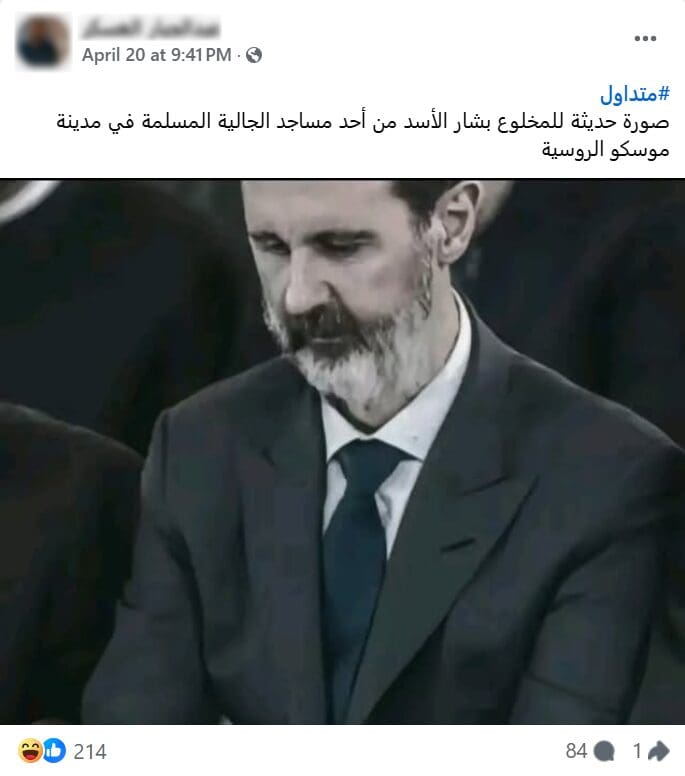Screen dimensions: 685x776
Task: Open the April 20 at 9:41 PM timestamp
Action: tap(157, 55)
